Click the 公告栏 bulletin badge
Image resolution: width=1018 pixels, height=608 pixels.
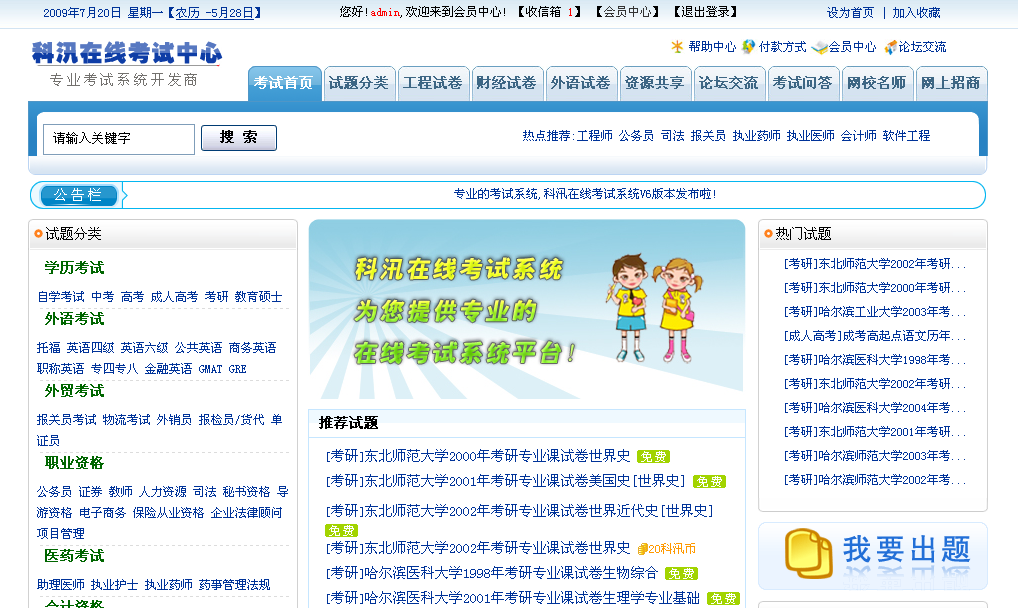[x=78, y=195]
